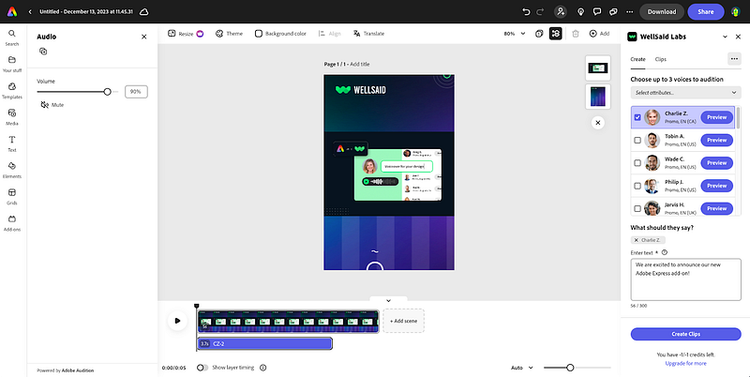
Task: Close the Audio panel
Action: click(x=144, y=37)
